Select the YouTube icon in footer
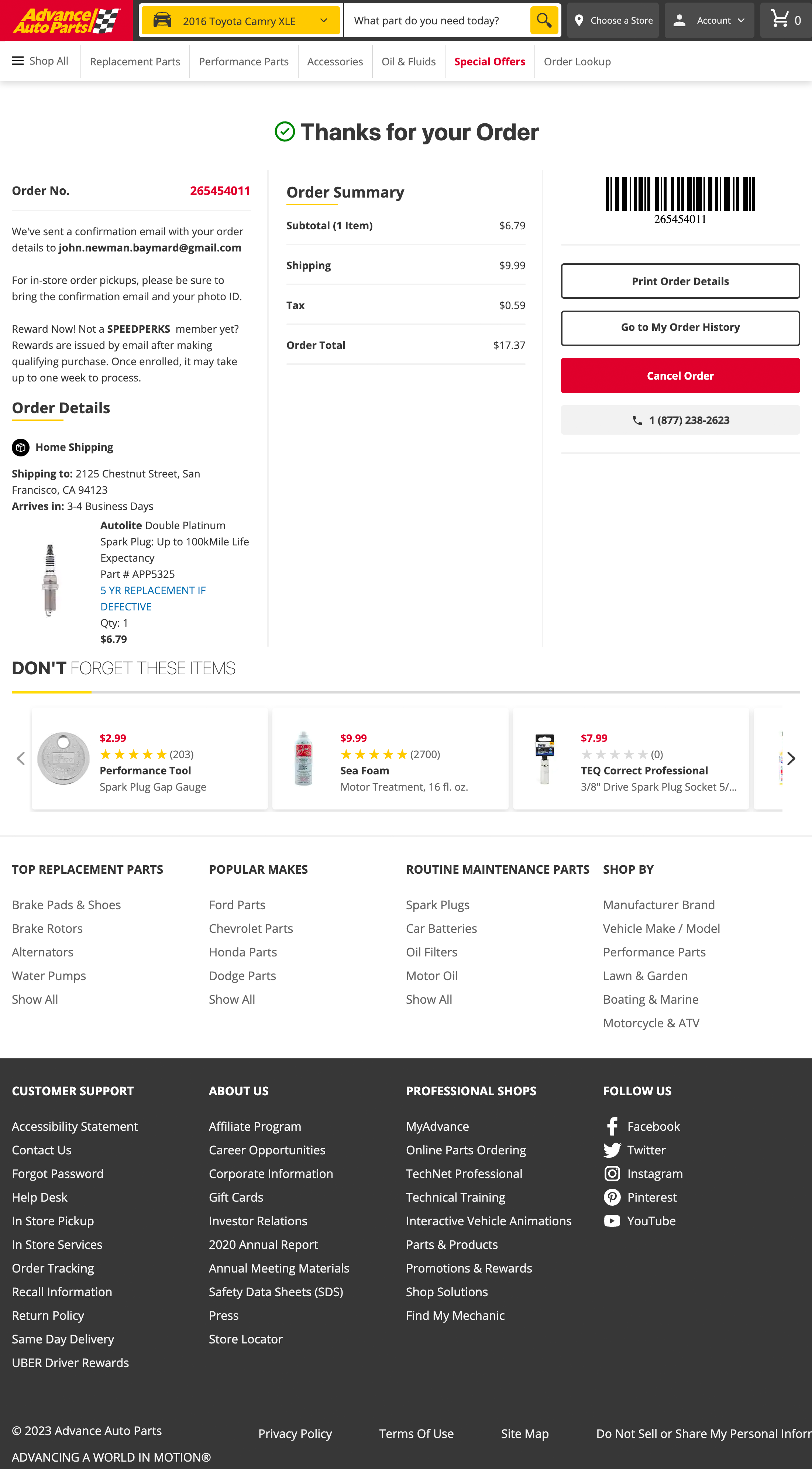This screenshot has width=812, height=1469. click(x=612, y=1220)
